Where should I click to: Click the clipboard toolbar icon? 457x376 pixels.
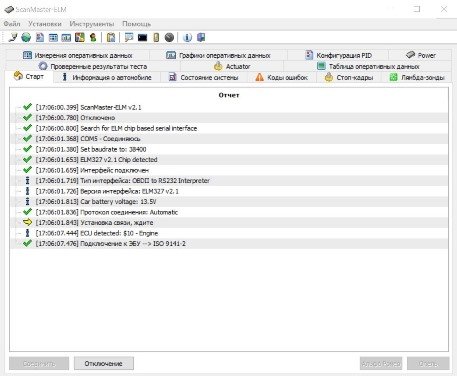(111, 38)
